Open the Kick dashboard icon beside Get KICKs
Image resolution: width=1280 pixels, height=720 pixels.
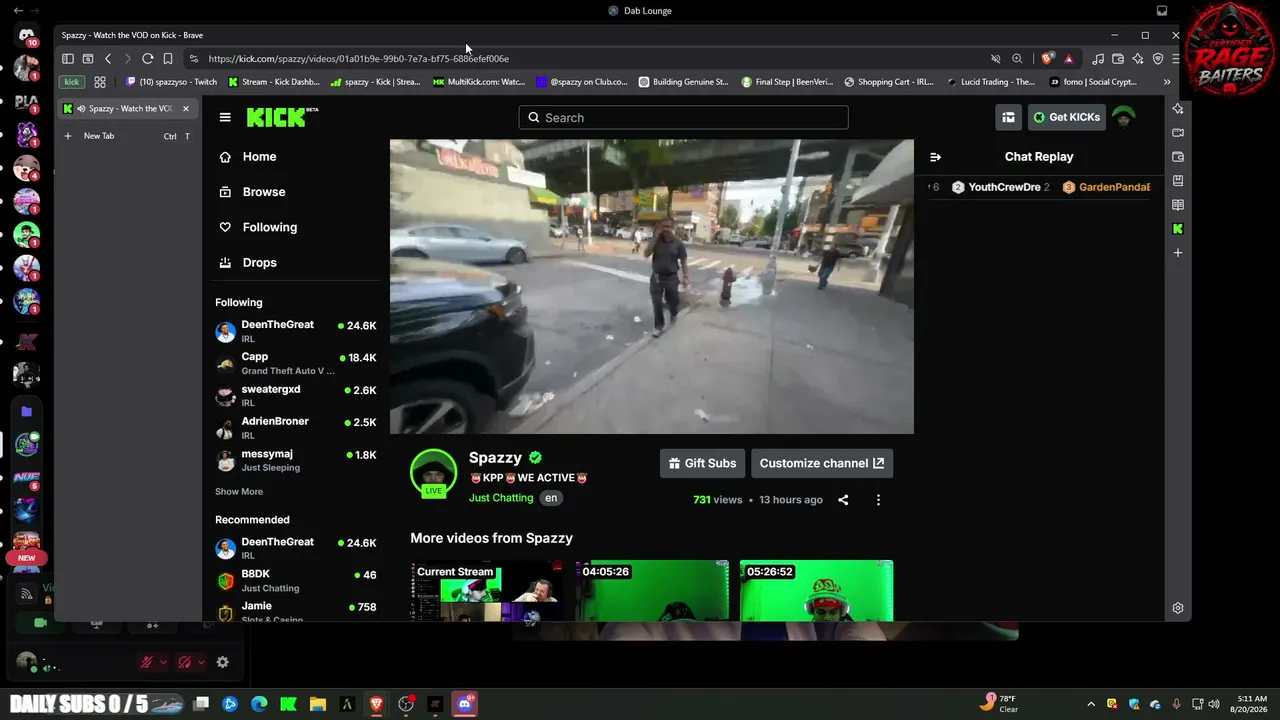click(x=1008, y=117)
